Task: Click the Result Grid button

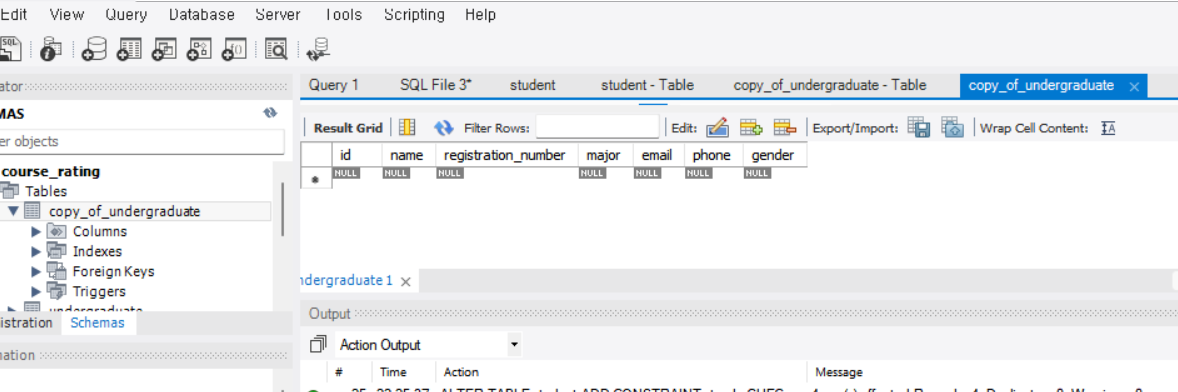Action: [x=348, y=128]
